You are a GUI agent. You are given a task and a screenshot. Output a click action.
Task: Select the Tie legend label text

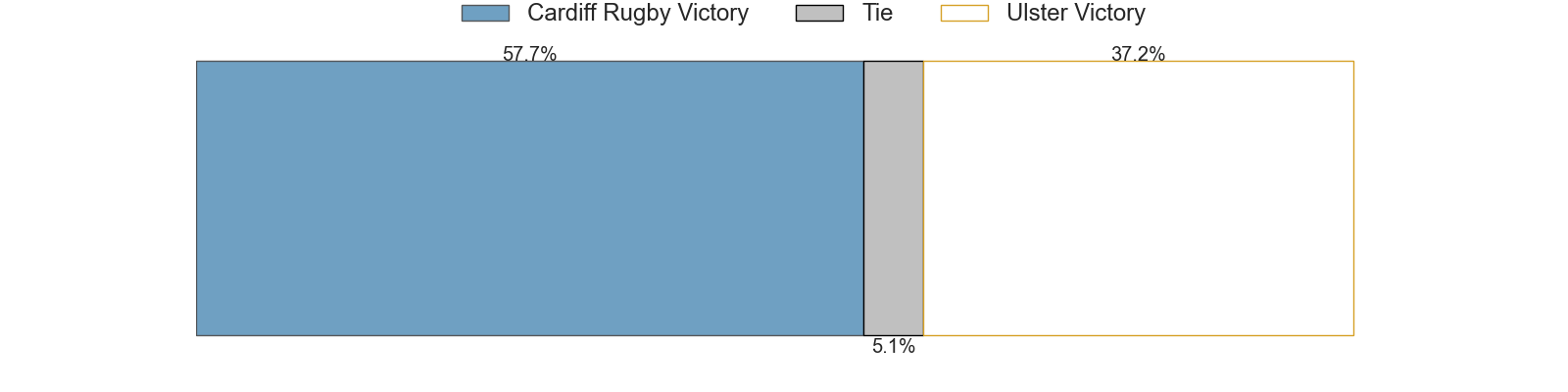click(877, 13)
